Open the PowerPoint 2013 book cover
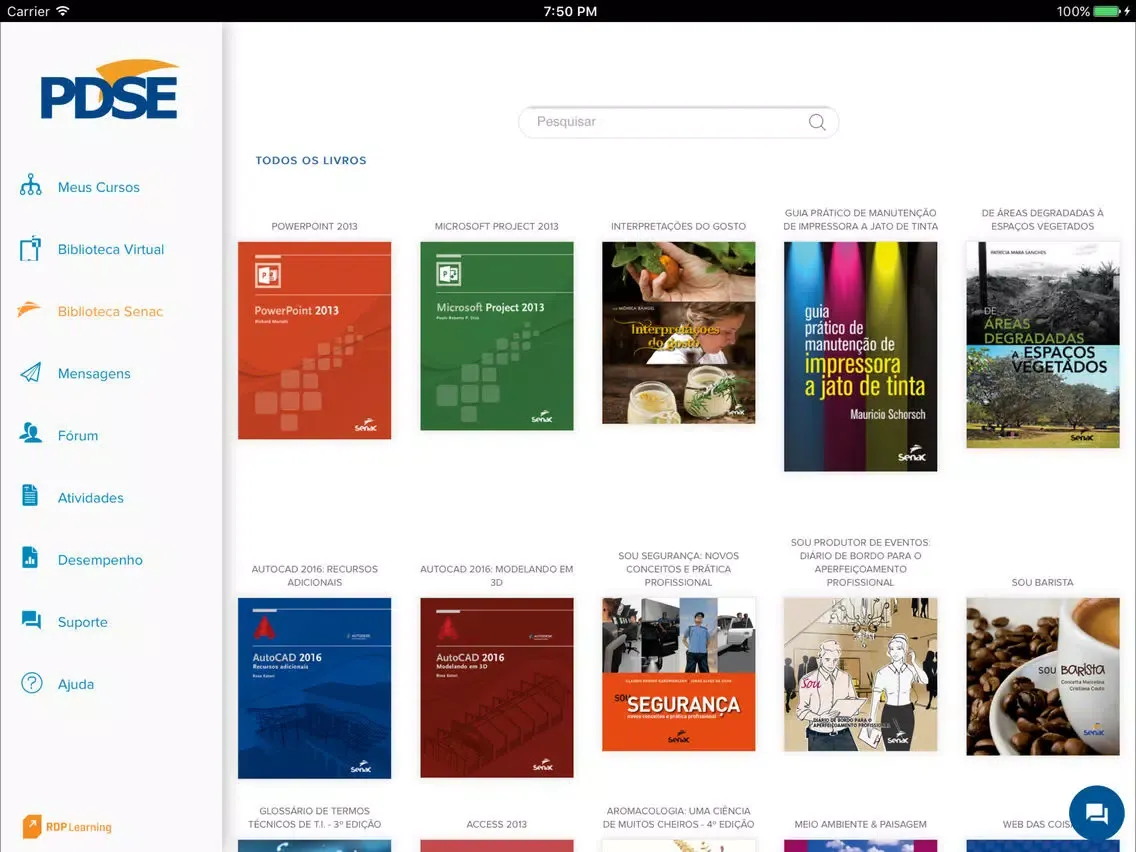This screenshot has height=852, width=1136. pyautogui.click(x=314, y=341)
